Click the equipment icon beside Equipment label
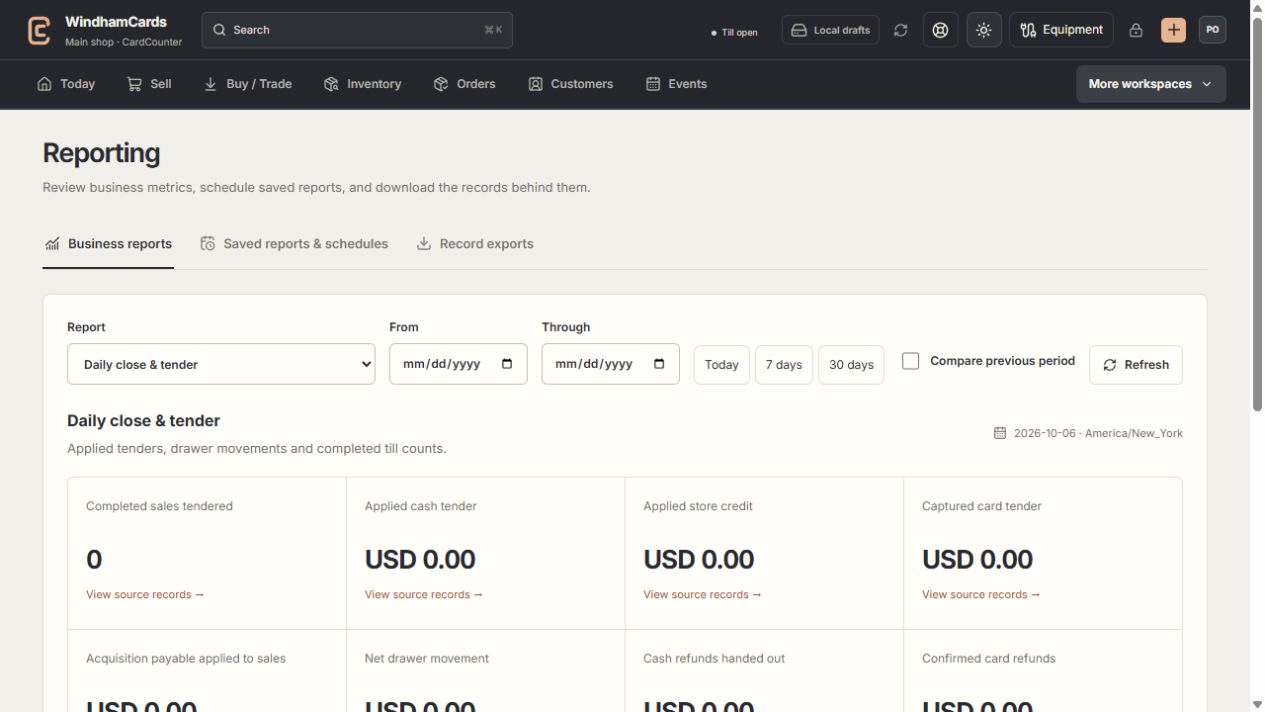Image resolution: width=1265 pixels, height=712 pixels. (1028, 30)
